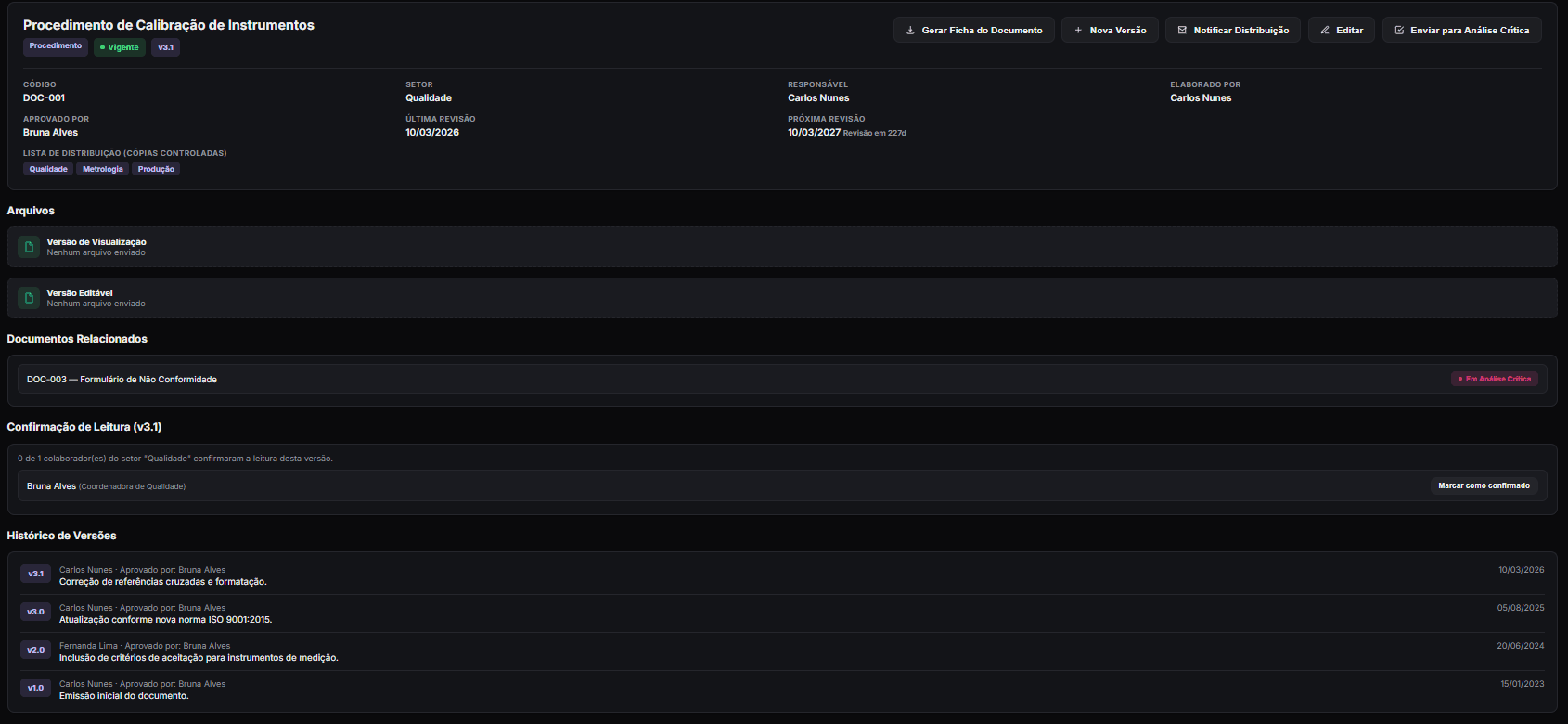Screen dimensions: 1568x724
Task: Click the próxima revisão date 10/03/2027
Action: (815, 132)
